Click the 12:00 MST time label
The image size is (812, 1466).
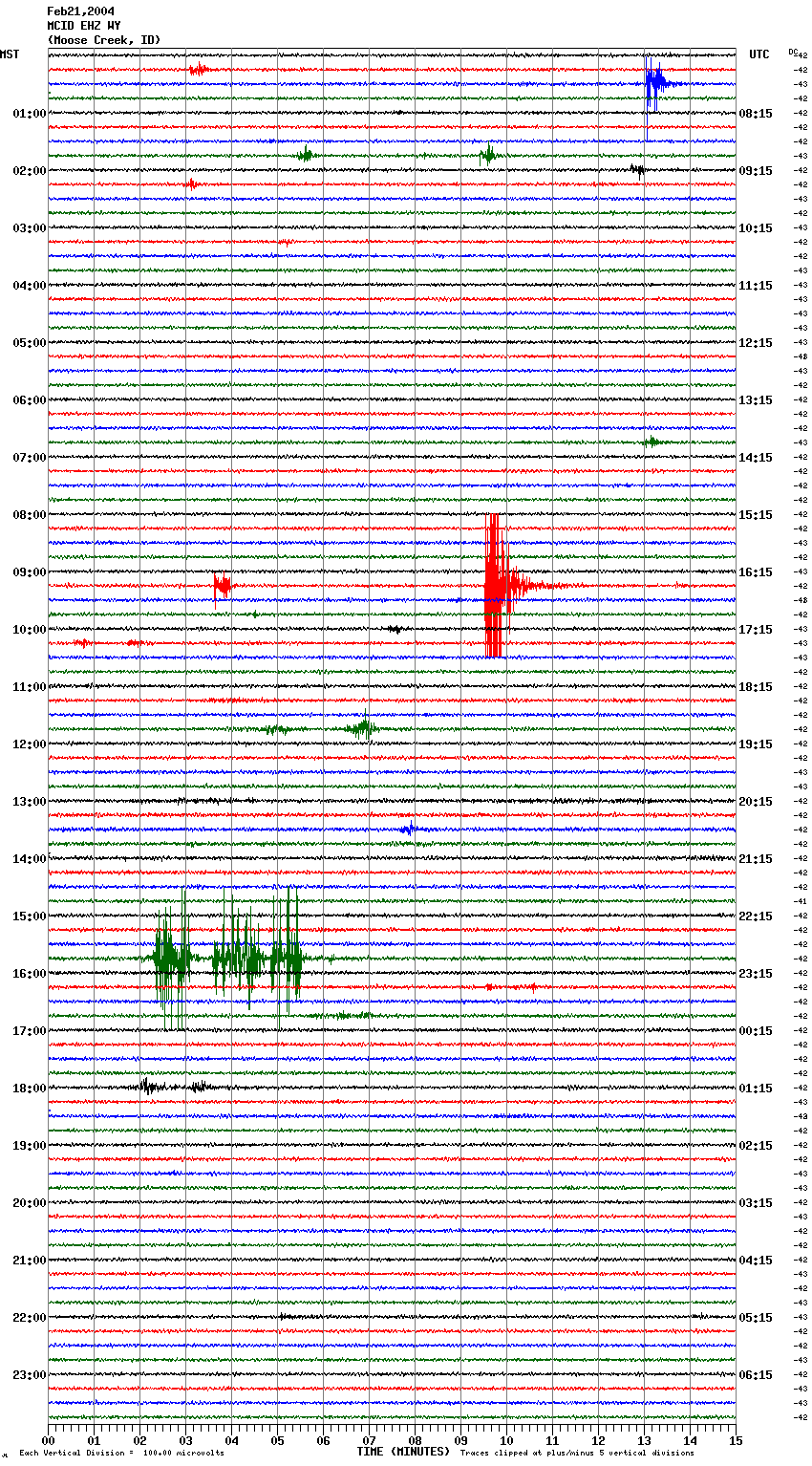pos(29,744)
